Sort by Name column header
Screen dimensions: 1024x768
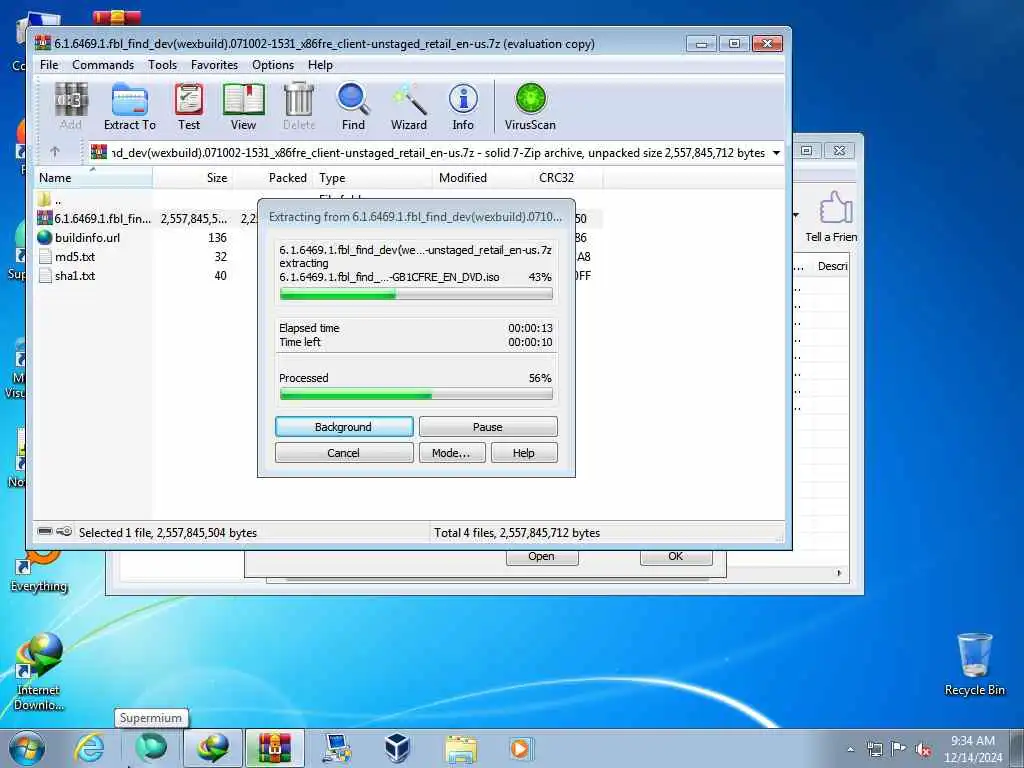[93, 178]
